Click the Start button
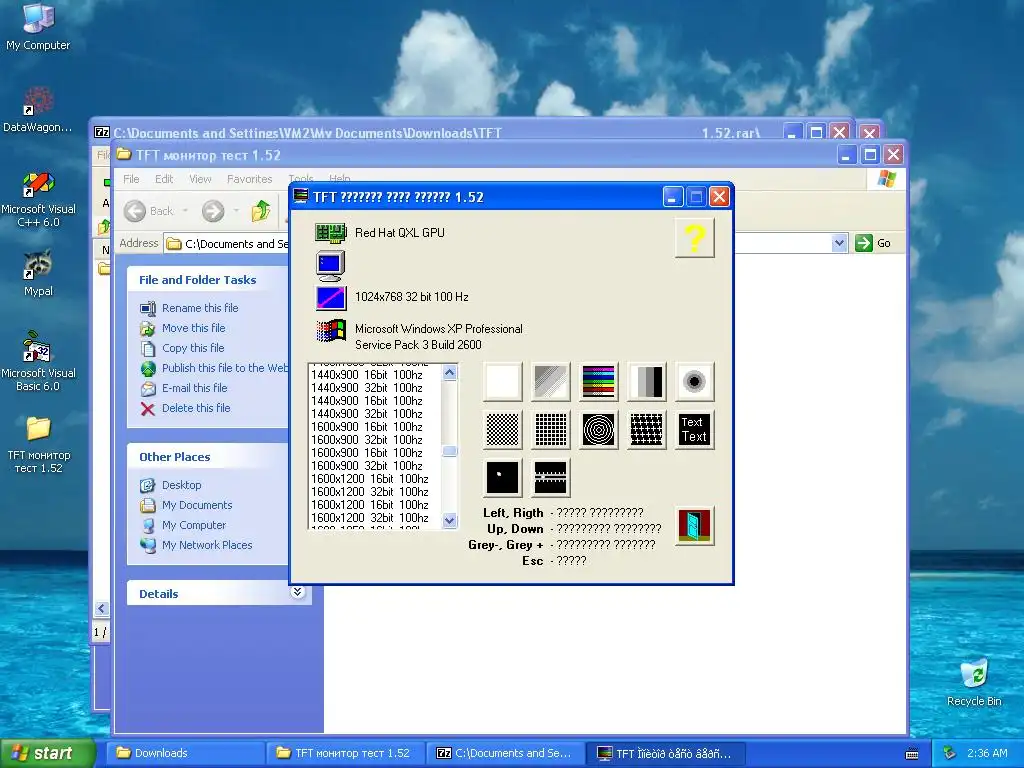Image resolution: width=1024 pixels, height=768 pixels. [47, 754]
